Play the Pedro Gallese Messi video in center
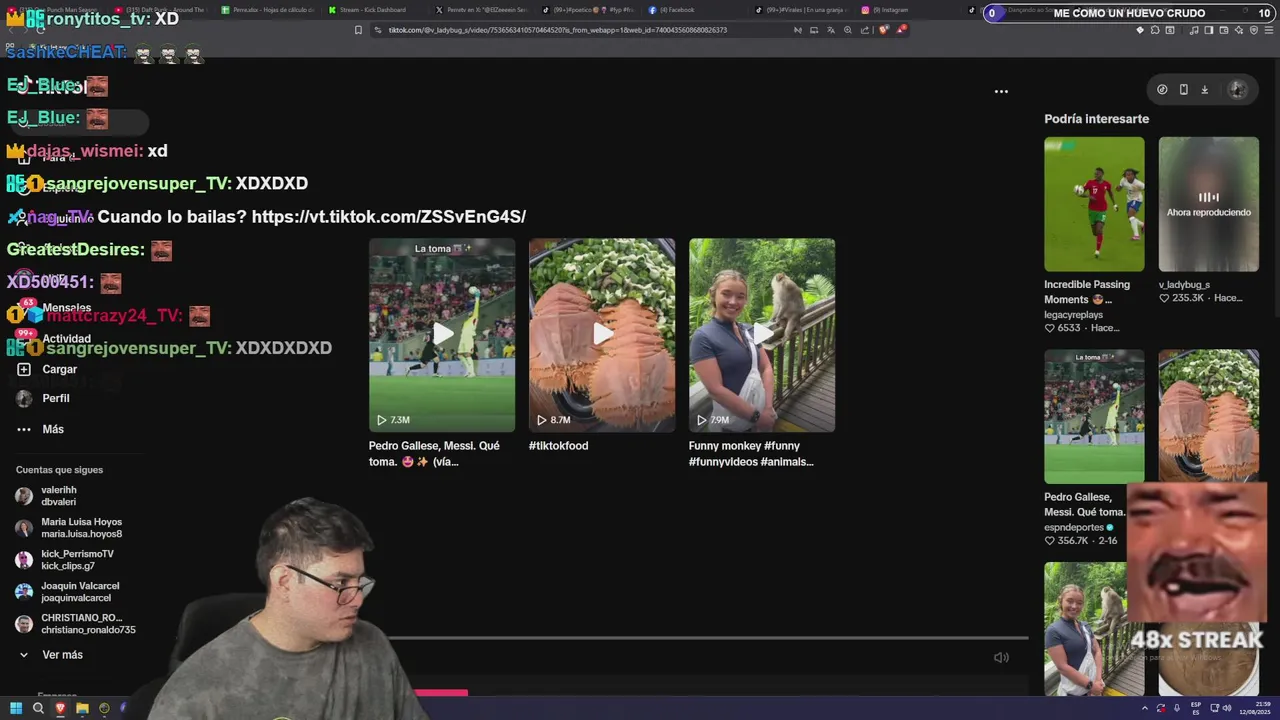Image resolution: width=1280 pixels, height=720 pixels. pos(442,335)
